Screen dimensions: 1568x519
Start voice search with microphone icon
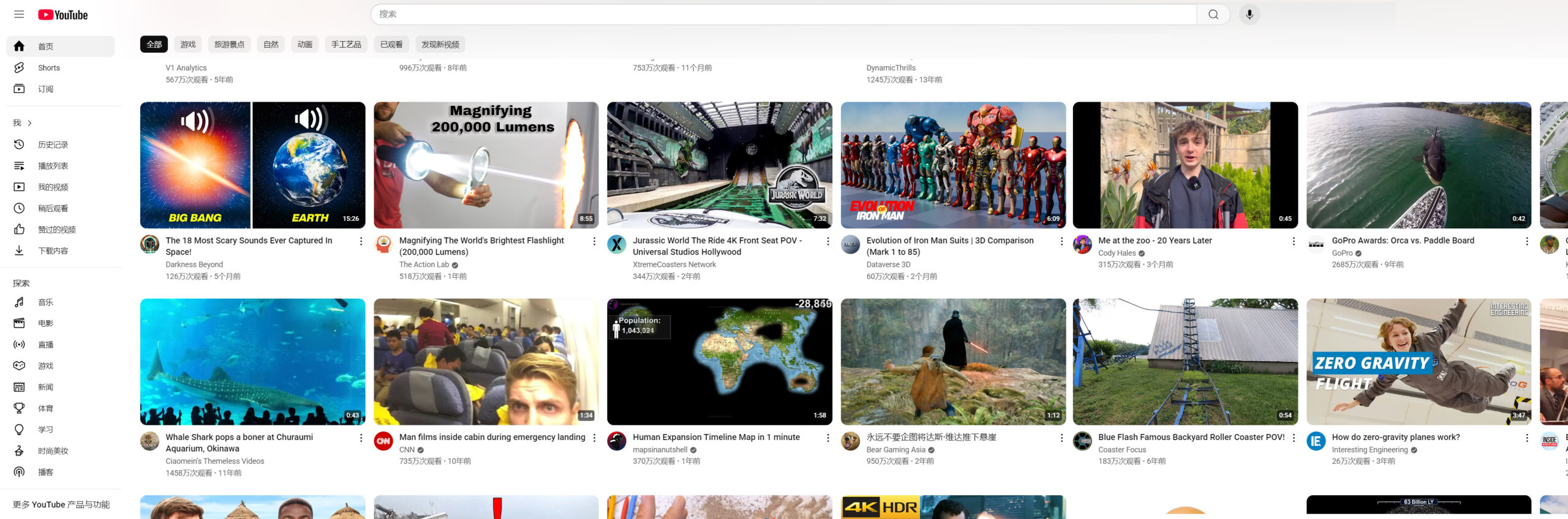(x=1249, y=14)
